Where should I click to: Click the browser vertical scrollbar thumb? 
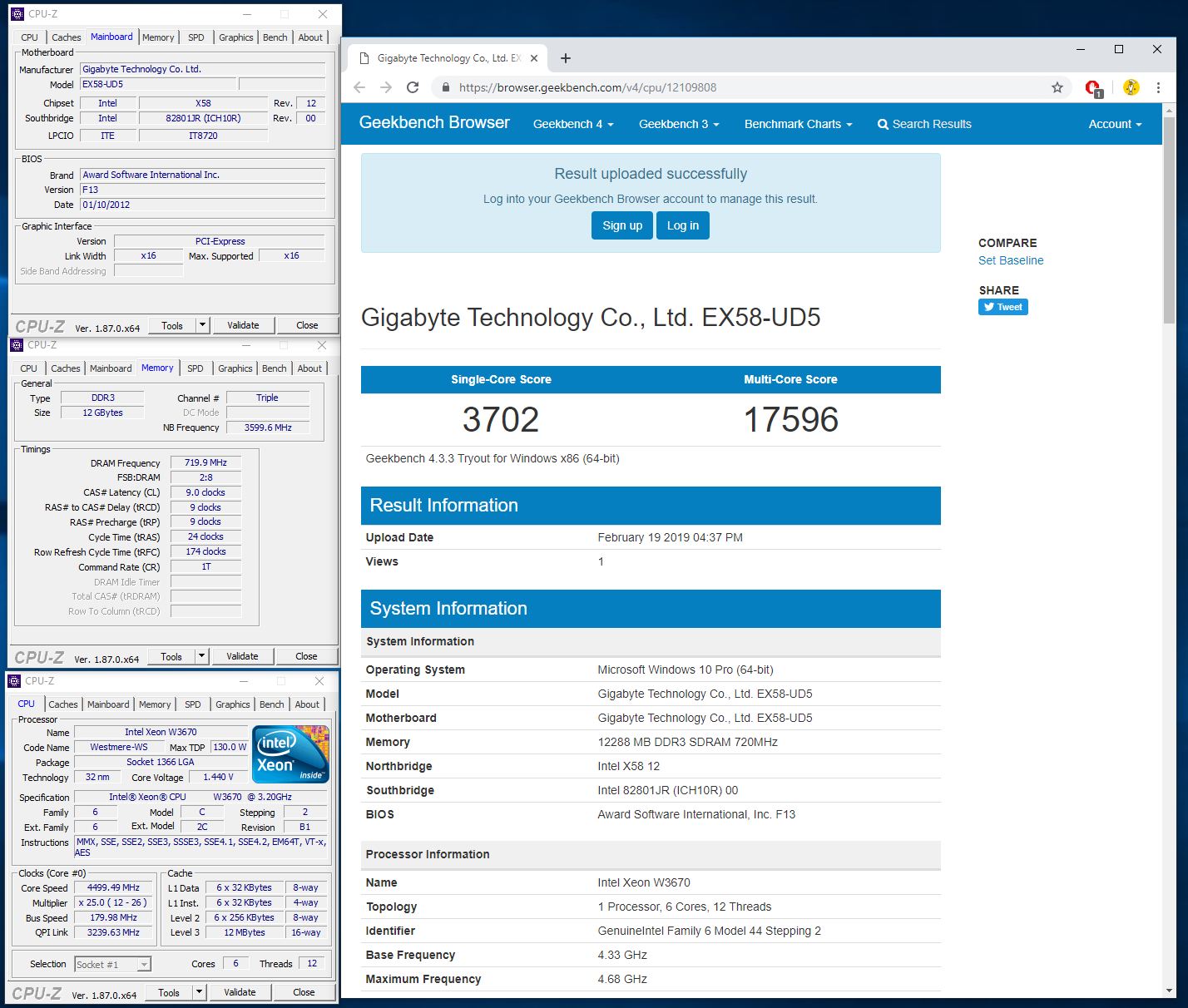1169,220
